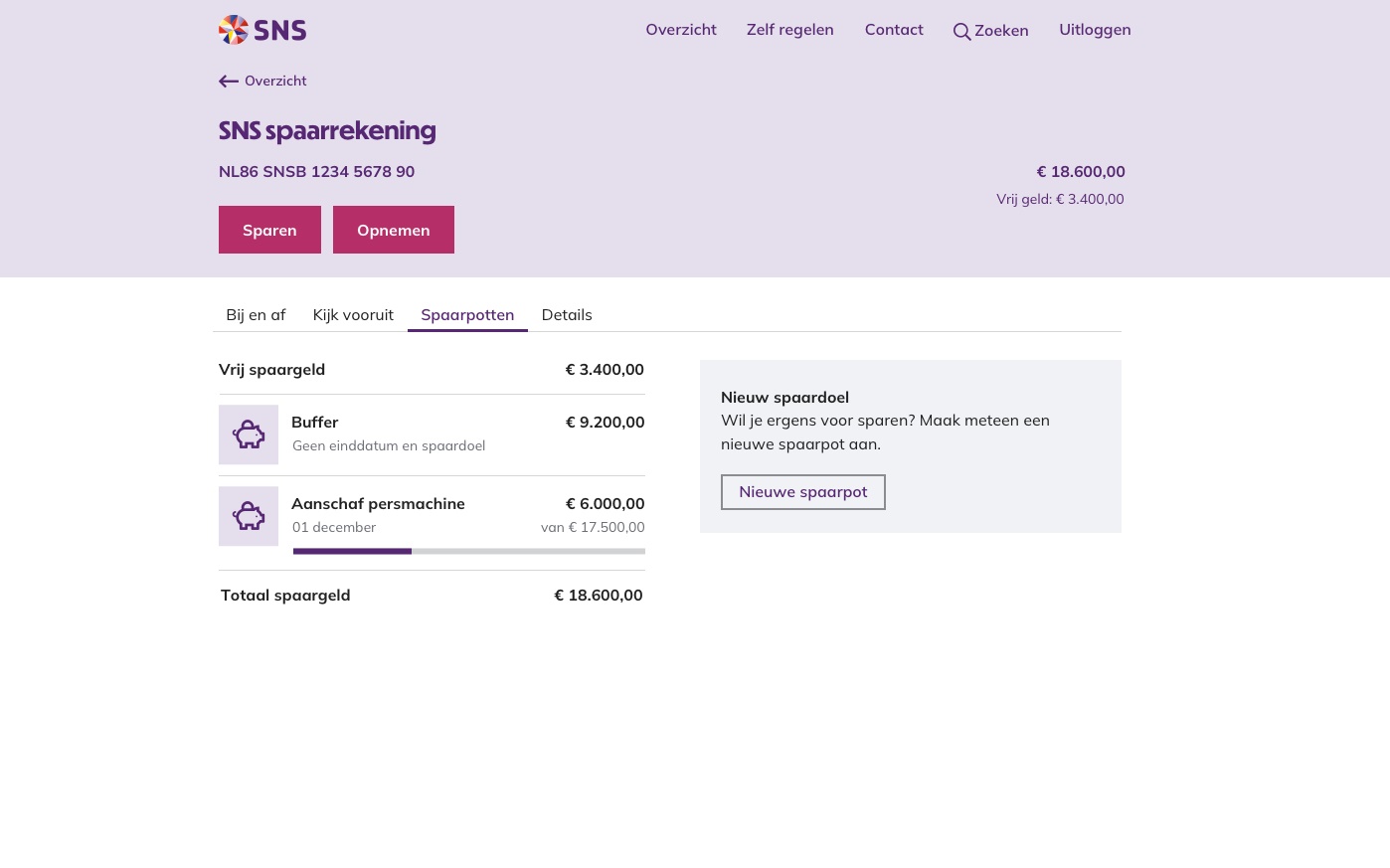
Task: Go to the Contact page
Action: click(894, 30)
